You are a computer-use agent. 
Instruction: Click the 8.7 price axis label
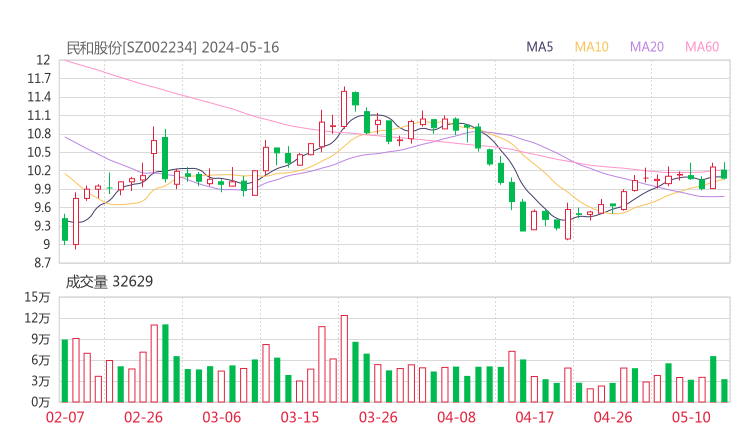[42, 262]
